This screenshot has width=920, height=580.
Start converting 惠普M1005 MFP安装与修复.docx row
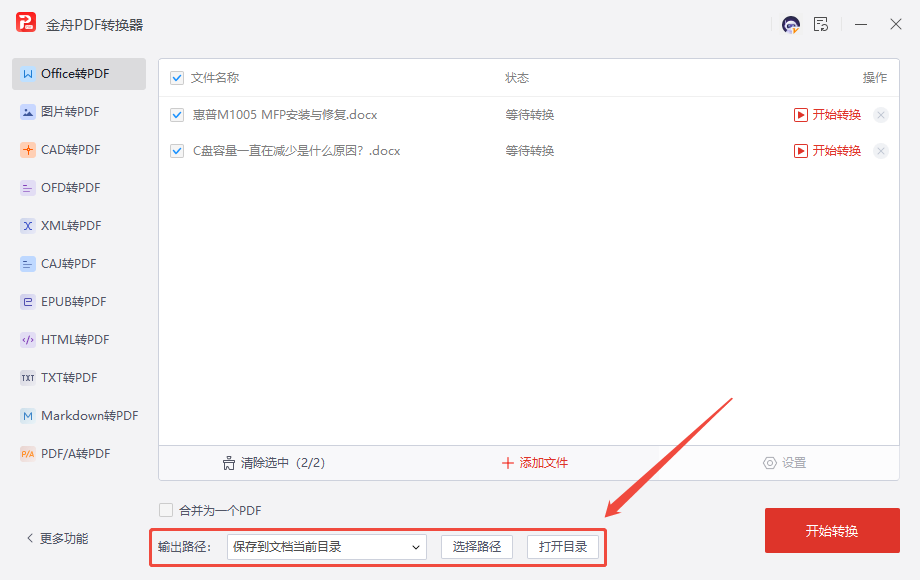coord(827,115)
